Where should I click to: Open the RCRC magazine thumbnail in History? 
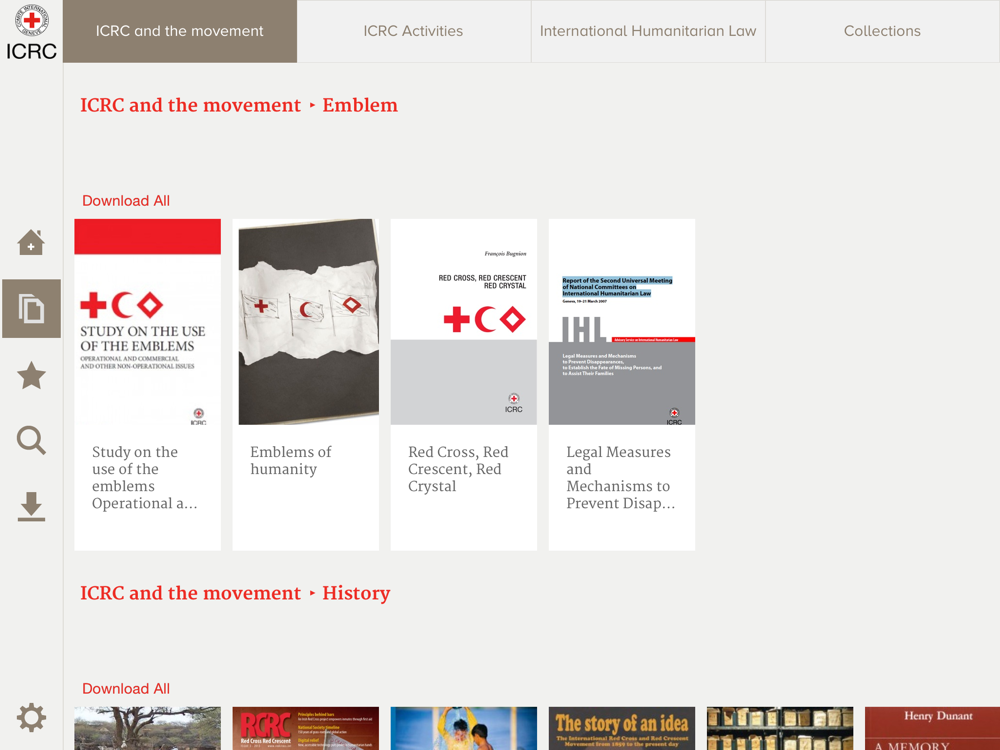pyautogui.click(x=305, y=728)
